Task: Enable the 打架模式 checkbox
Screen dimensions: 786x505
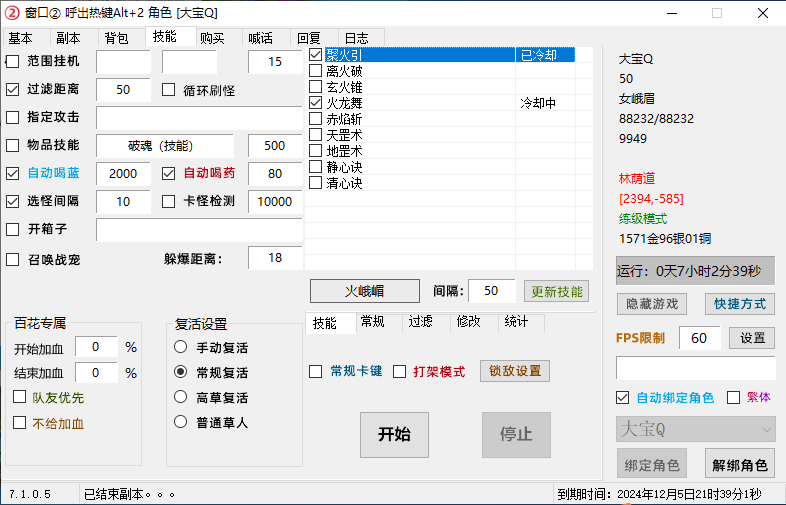Action: pos(399,372)
